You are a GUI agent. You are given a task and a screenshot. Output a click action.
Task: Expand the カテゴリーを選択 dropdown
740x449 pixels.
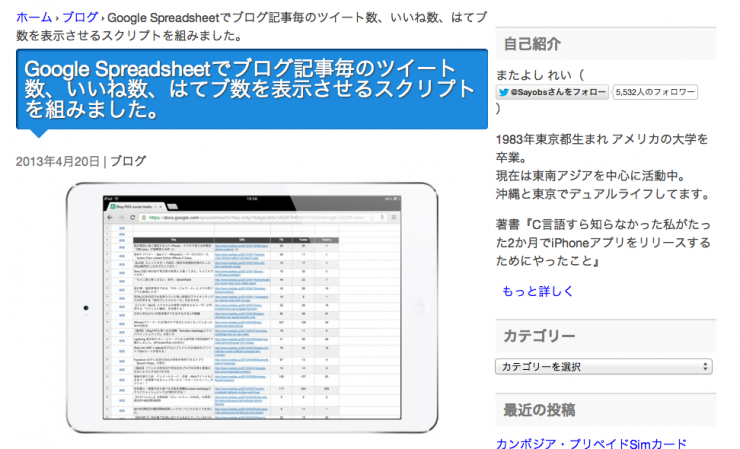coord(604,366)
